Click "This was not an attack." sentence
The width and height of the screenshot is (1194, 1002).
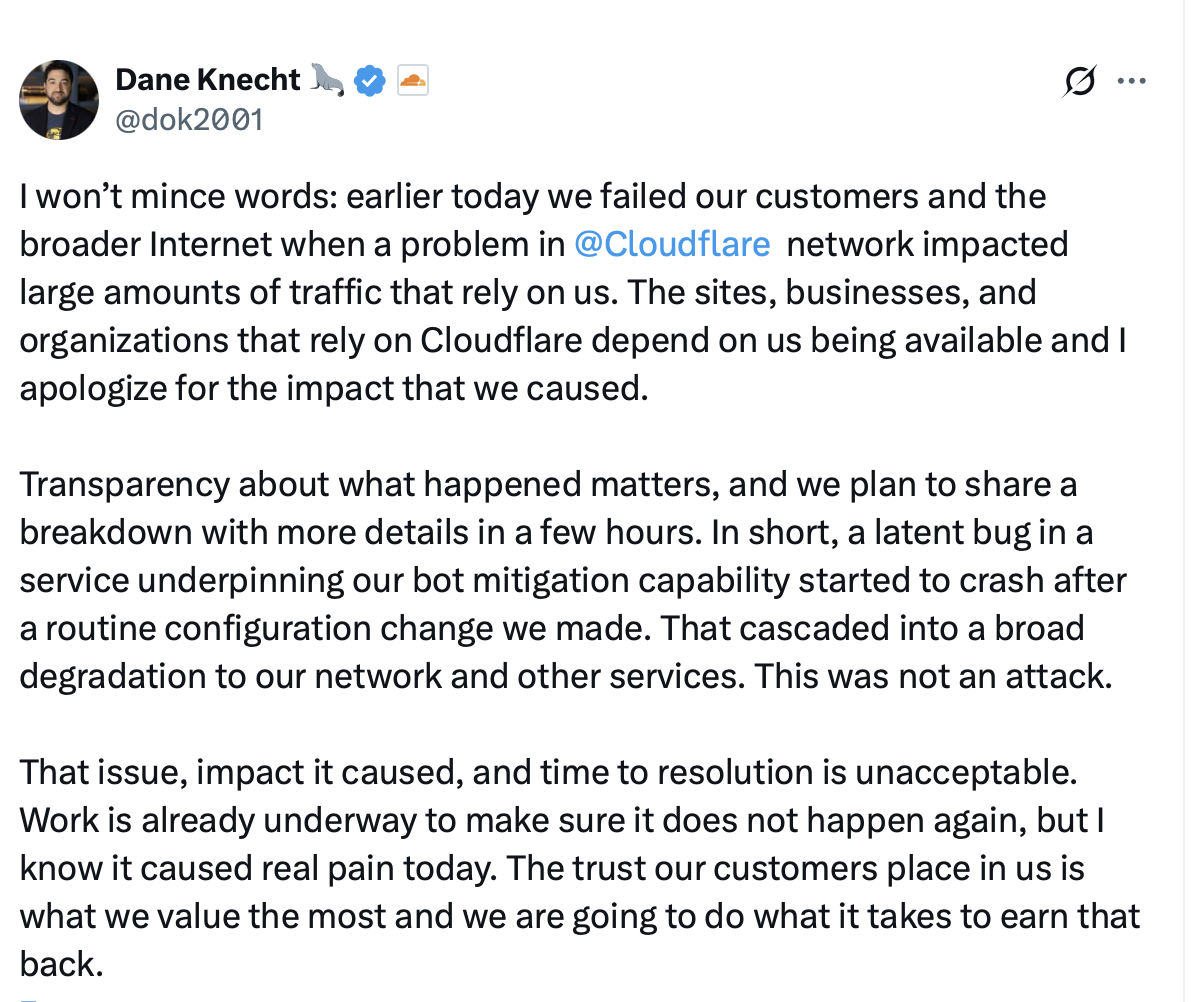pos(932,676)
